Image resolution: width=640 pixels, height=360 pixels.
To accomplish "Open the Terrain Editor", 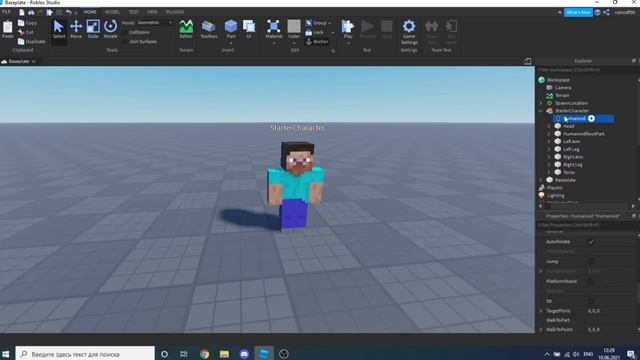I will pyautogui.click(x=186, y=29).
